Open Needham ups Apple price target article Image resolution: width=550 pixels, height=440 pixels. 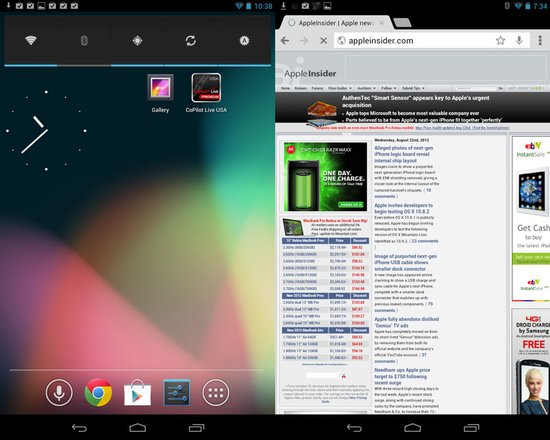(402, 376)
